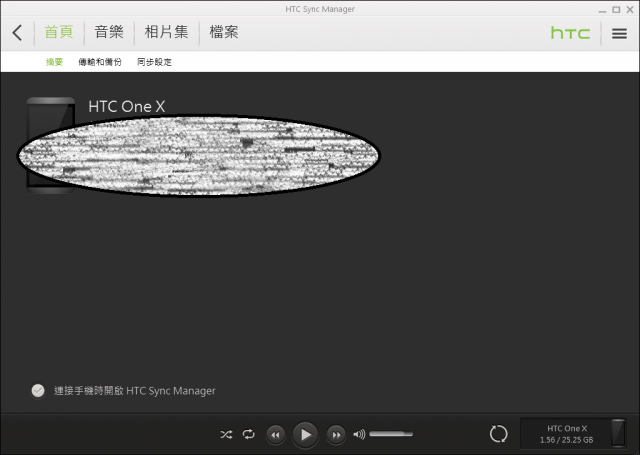Mute the volume speaker icon
The width and height of the screenshot is (640, 455).
(x=359, y=434)
